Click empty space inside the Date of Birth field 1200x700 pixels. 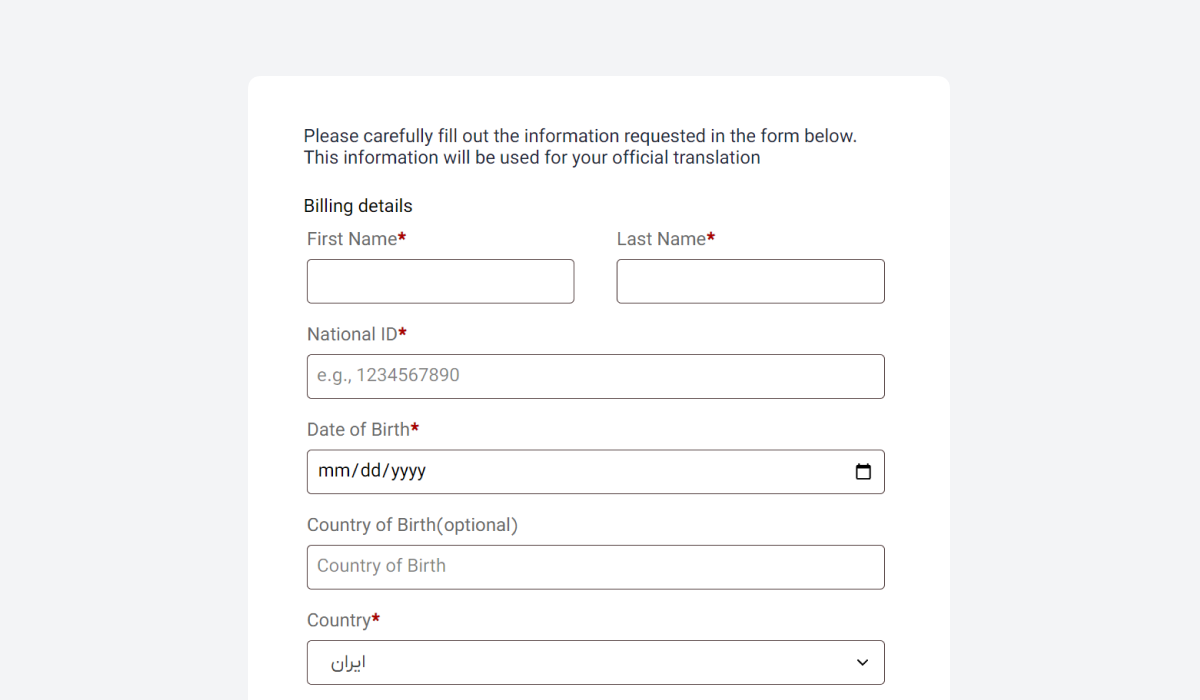[x=640, y=472]
